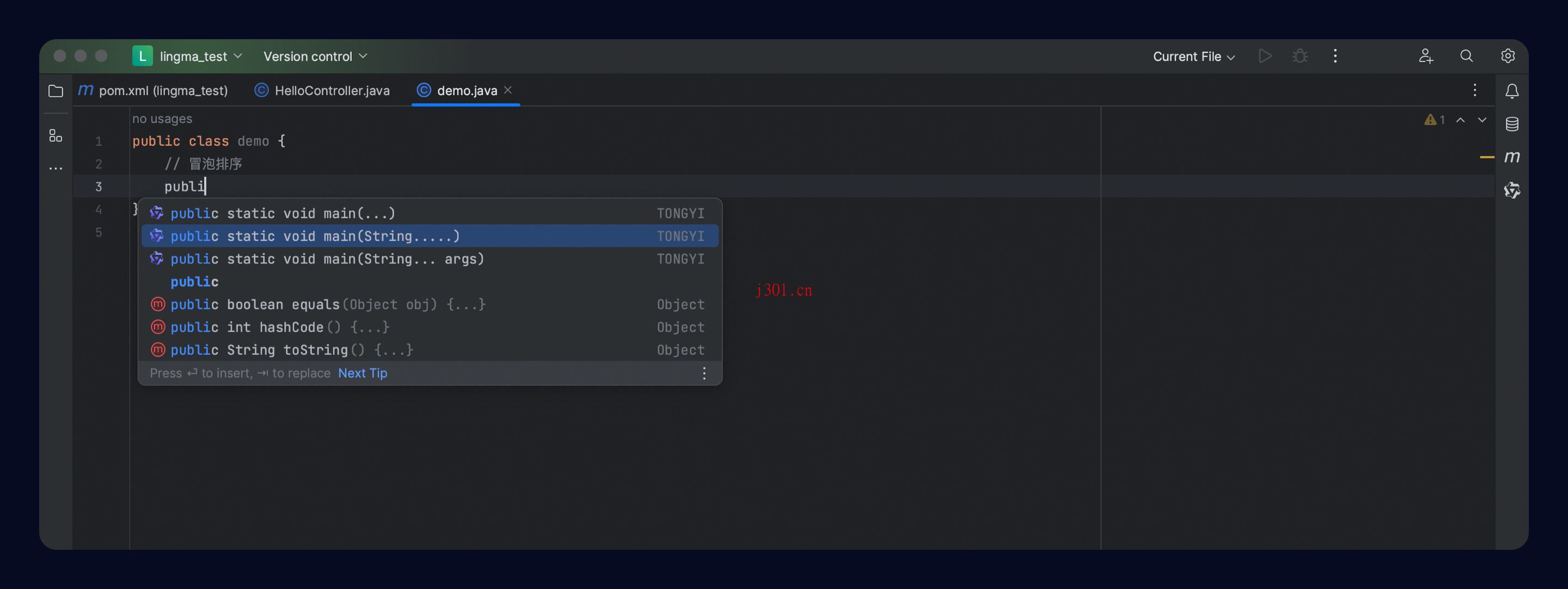The height and width of the screenshot is (589, 1568).
Task: Select demo.java tab
Action: [464, 90]
